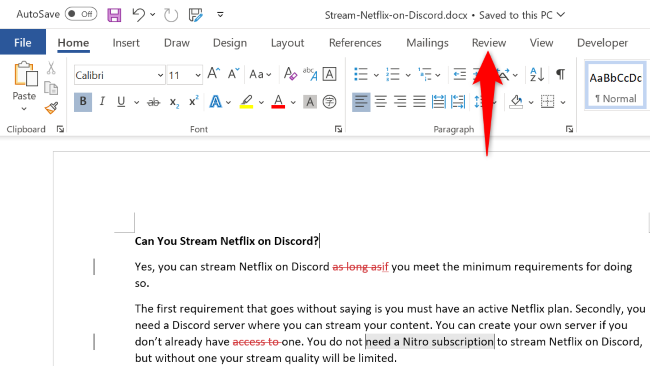Expand the highlight color dropdown arrow
Viewport: 650px width, 366px height.
pyautogui.click(x=261, y=102)
